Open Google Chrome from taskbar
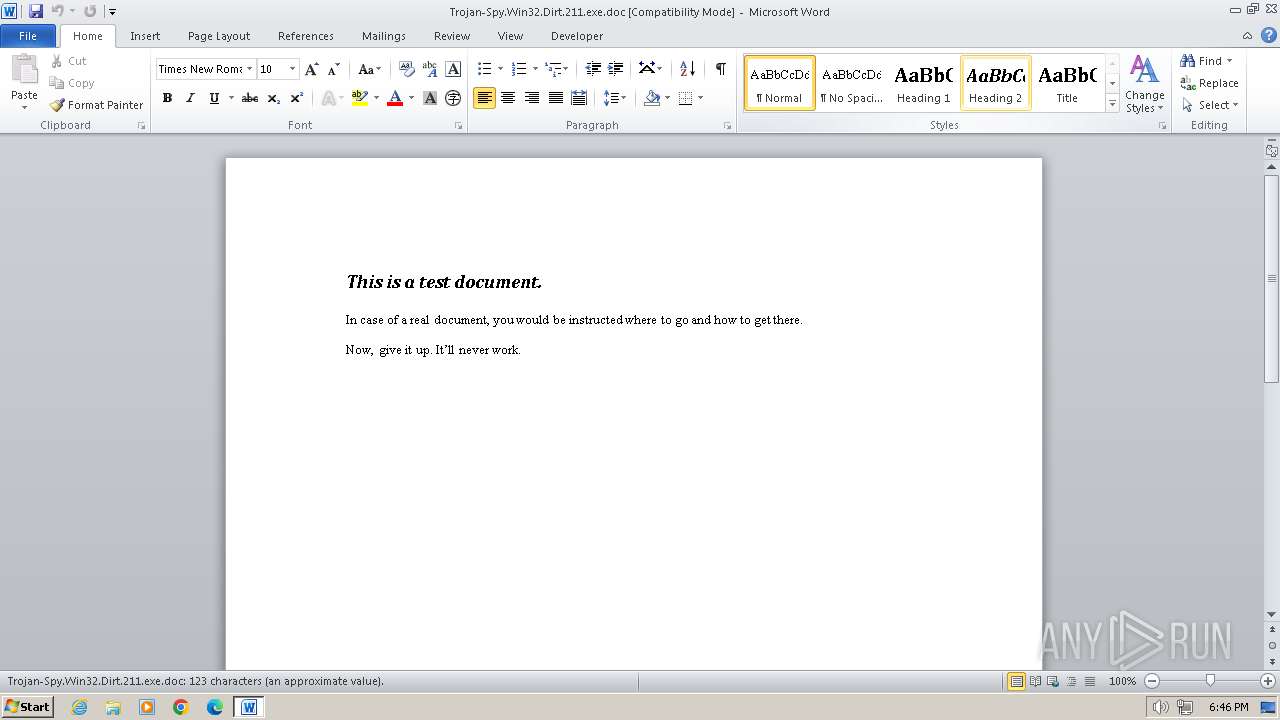Screen dimensions: 1280x720 [x=181, y=707]
